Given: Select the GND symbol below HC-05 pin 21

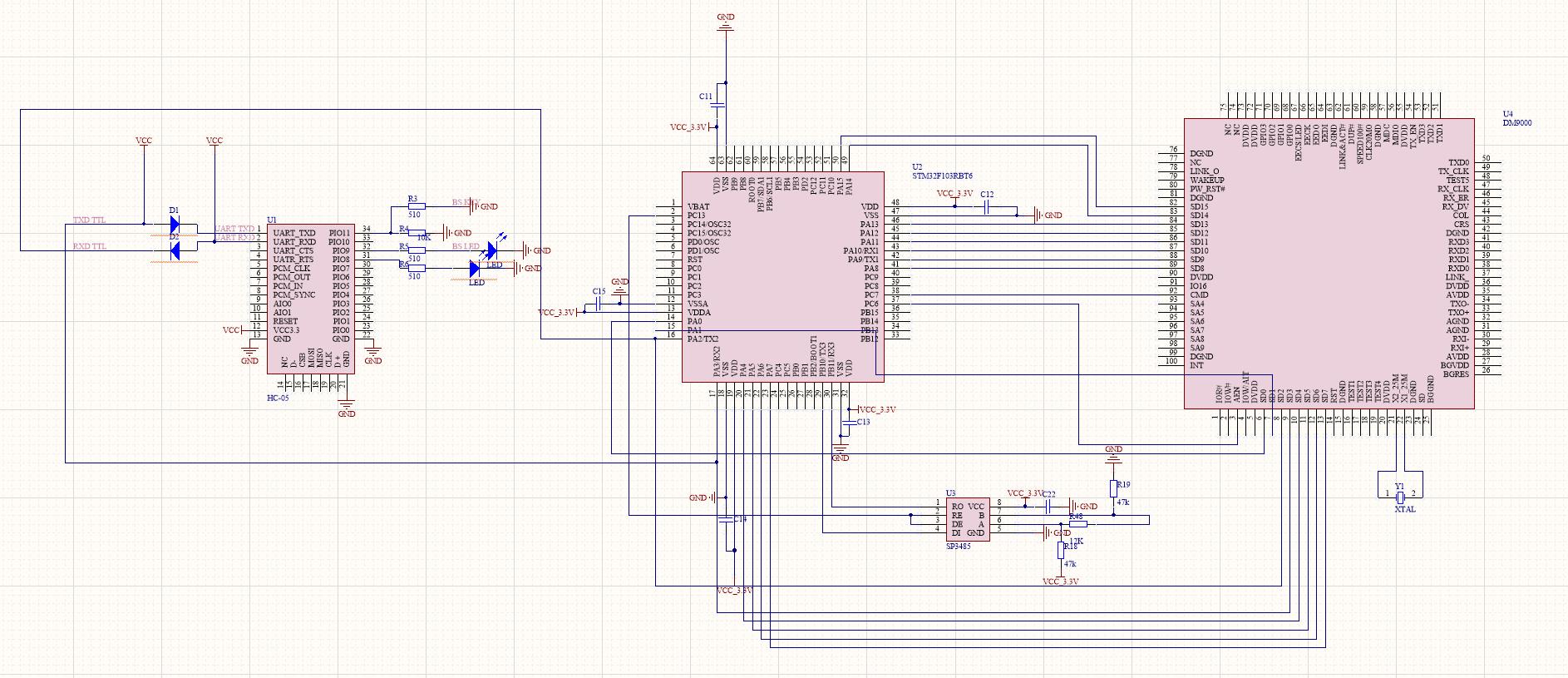Looking at the screenshot, I should click(347, 408).
